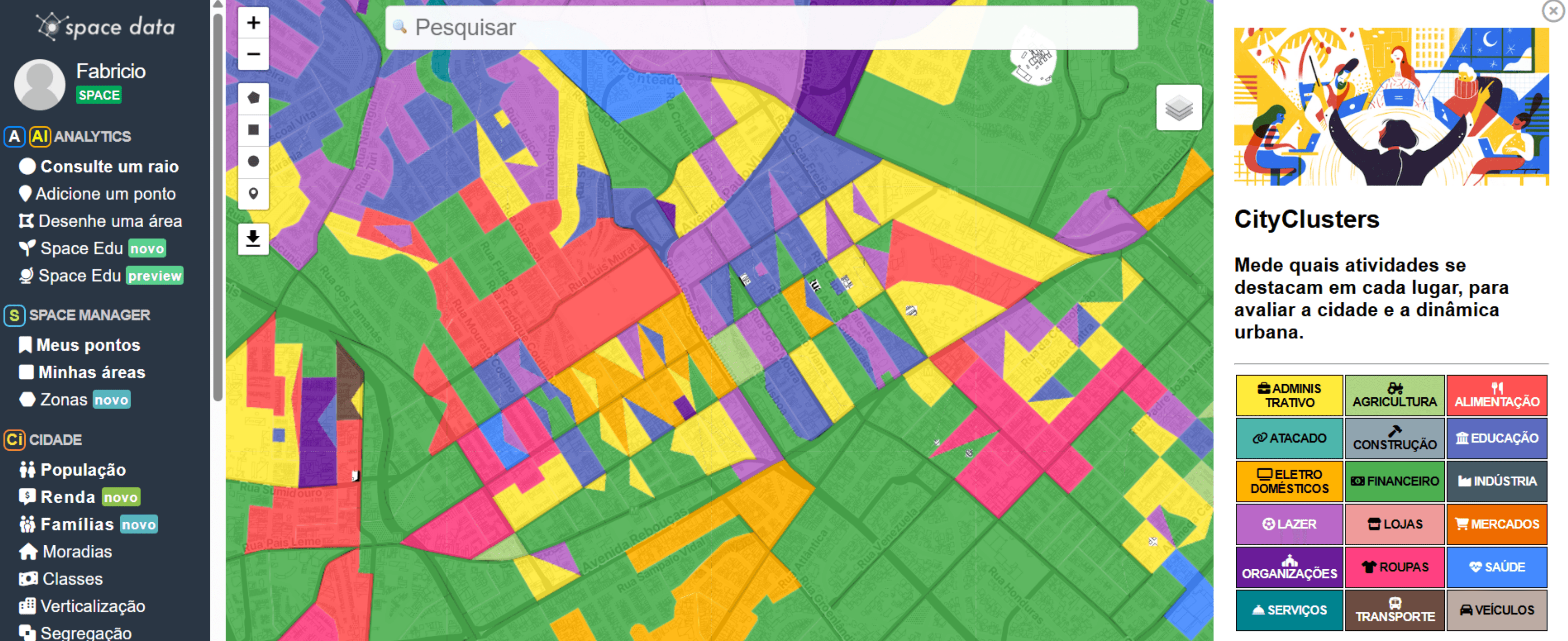Select the square draw tool
This screenshot has width=1568, height=641.
pyautogui.click(x=253, y=130)
